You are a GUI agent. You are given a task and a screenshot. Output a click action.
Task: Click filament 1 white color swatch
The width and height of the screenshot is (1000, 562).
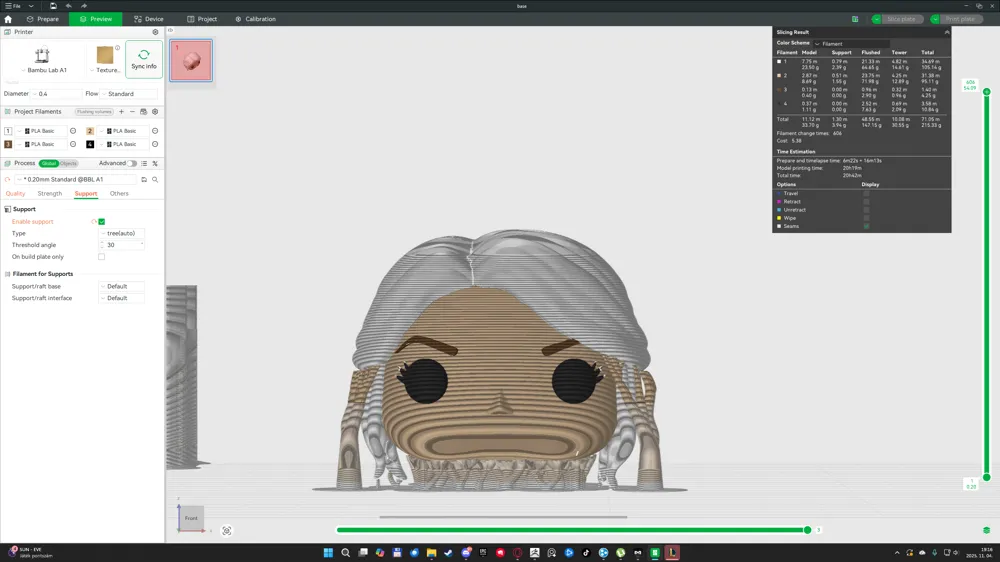[x=8, y=131]
